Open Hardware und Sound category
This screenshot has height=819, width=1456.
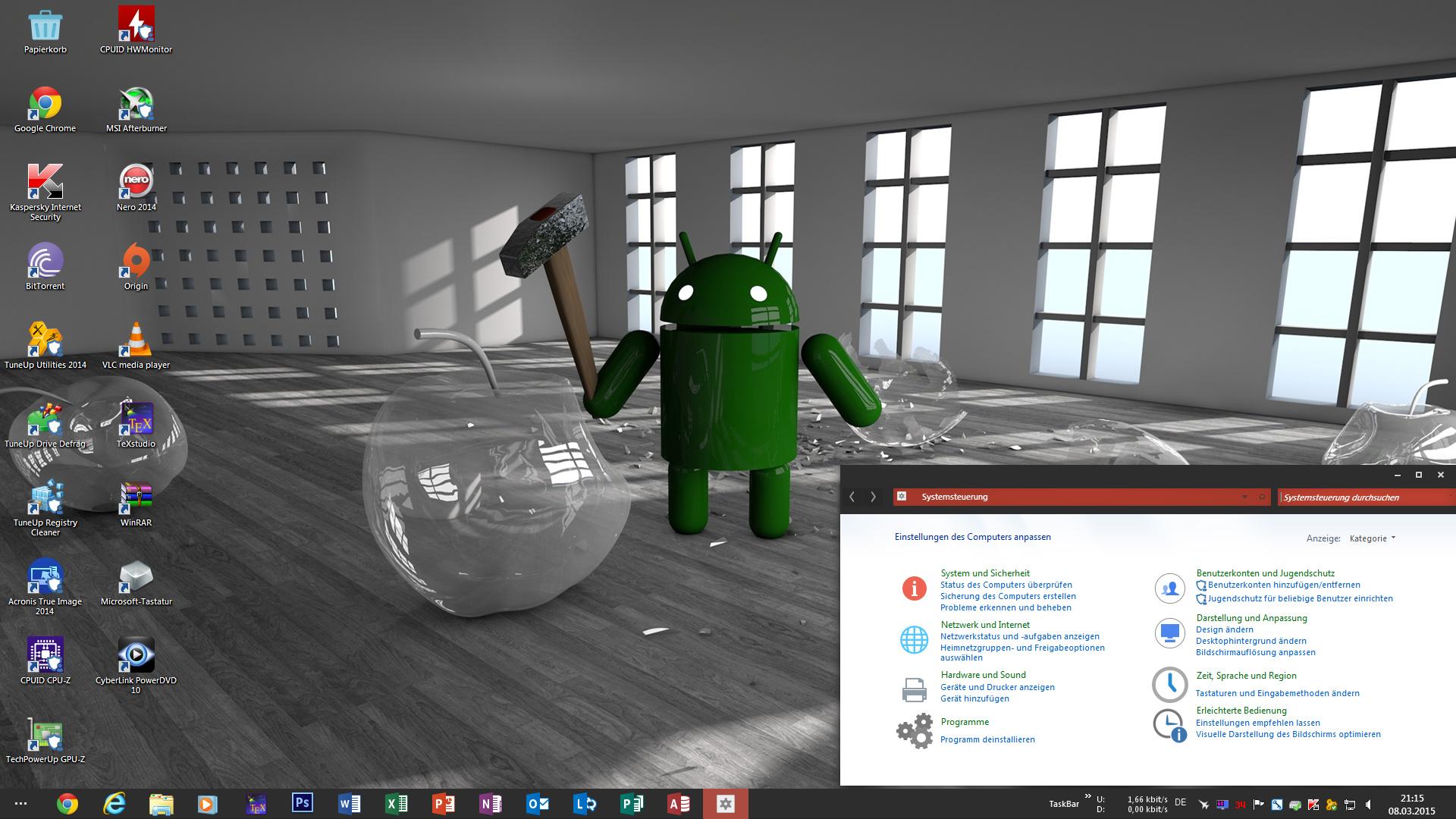[983, 675]
